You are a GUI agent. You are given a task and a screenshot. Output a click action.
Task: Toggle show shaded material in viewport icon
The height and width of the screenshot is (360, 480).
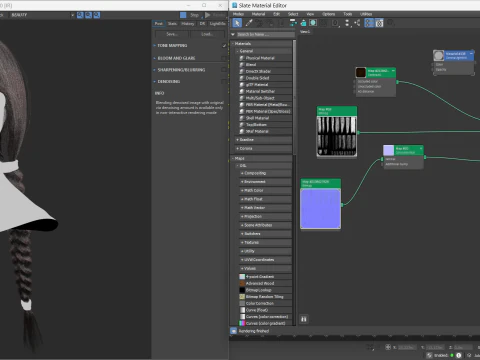[x=313, y=23]
